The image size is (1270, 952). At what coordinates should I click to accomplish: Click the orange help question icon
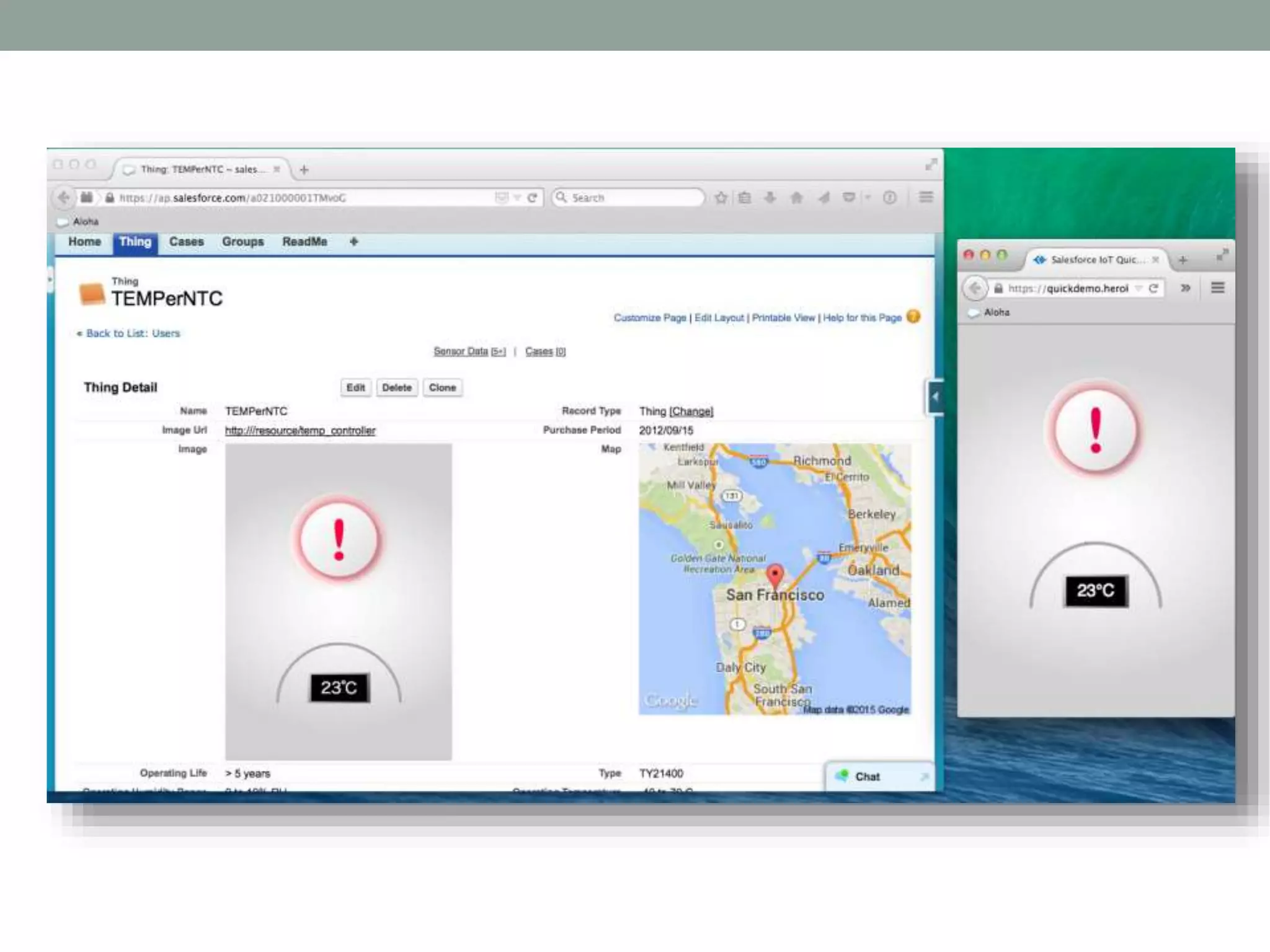913,317
